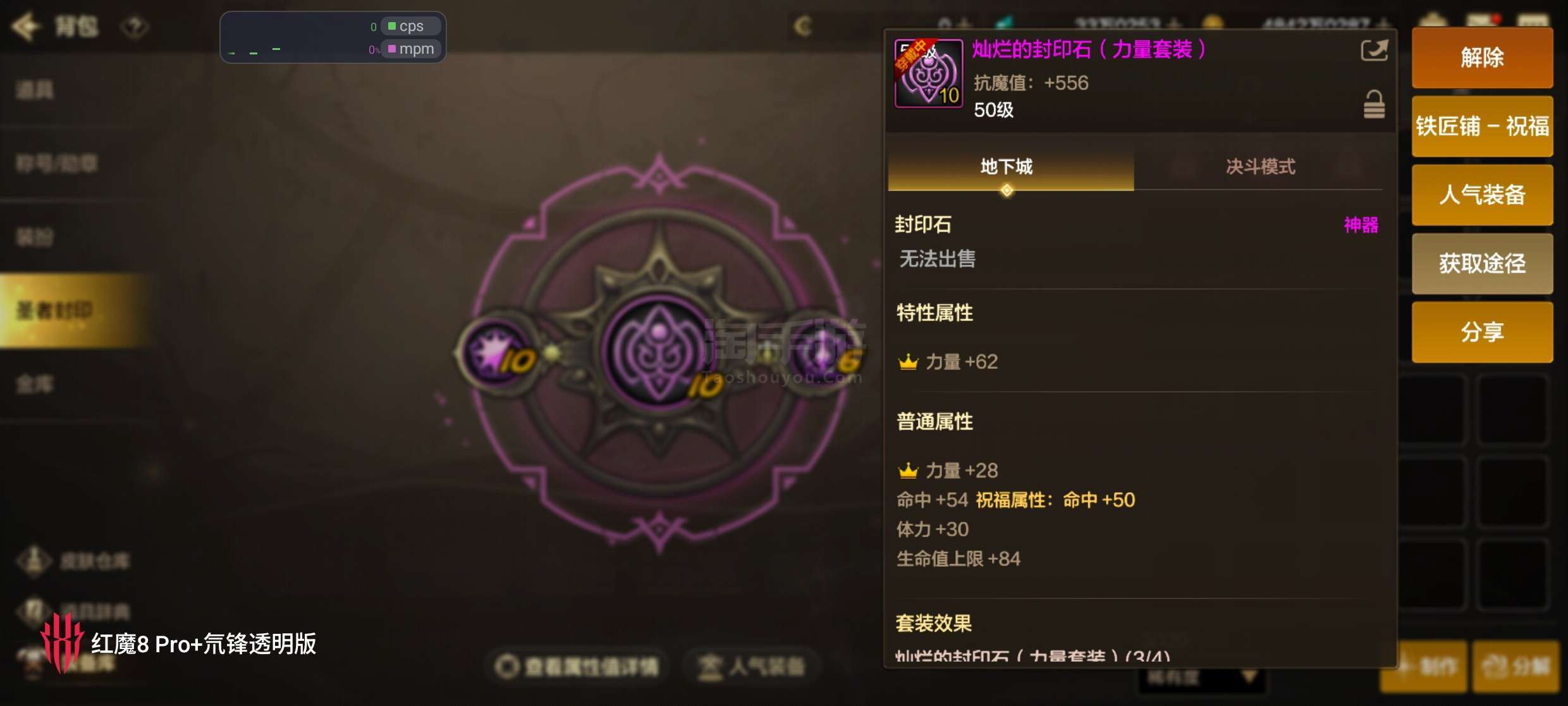Click the mpm overlay indicator
Screen dimensions: 1568x706
point(411,49)
